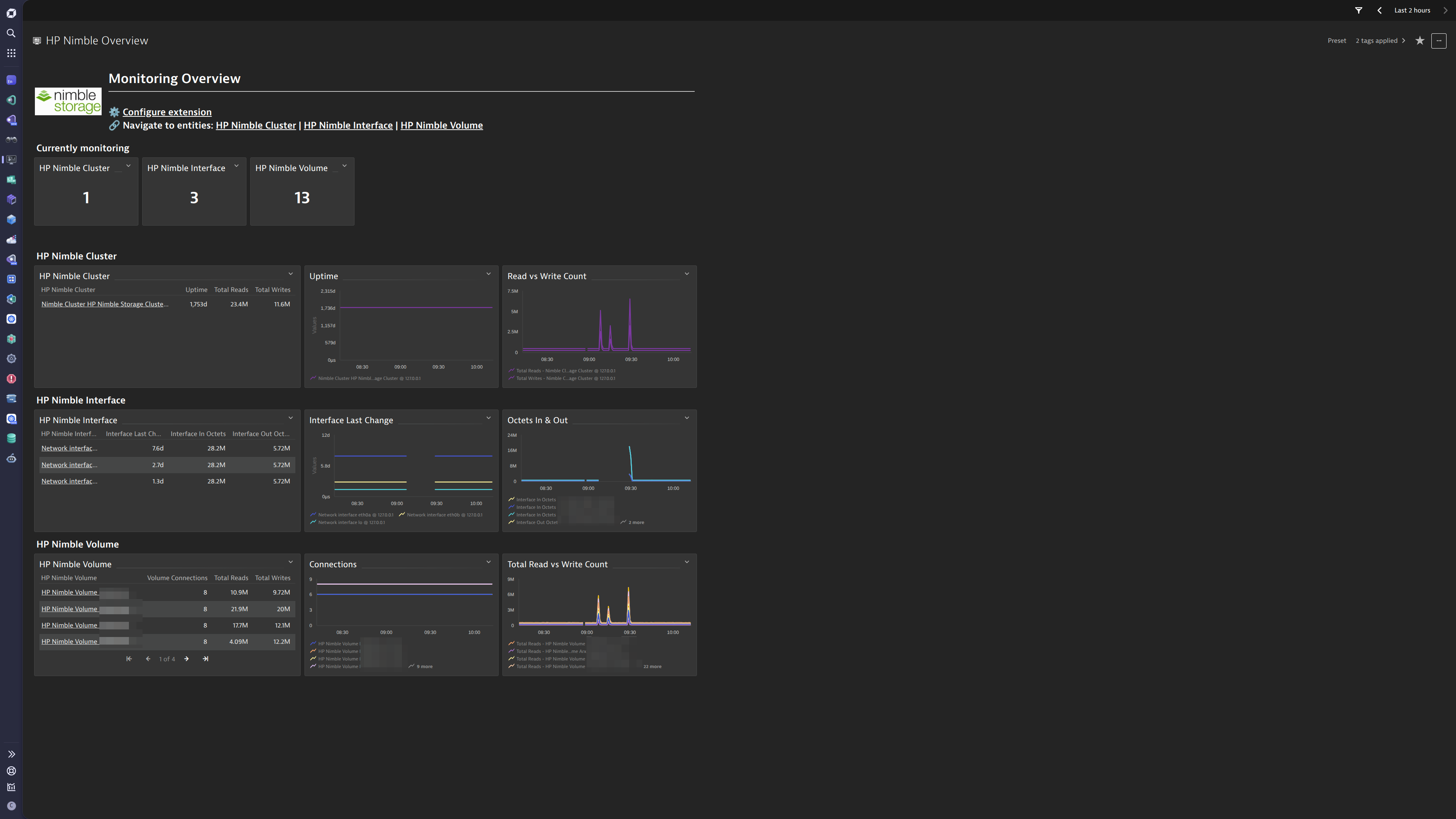Open the HP Nimble Volume entity link
This screenshot has width=1456, height=819.
[x=441, y=125]
